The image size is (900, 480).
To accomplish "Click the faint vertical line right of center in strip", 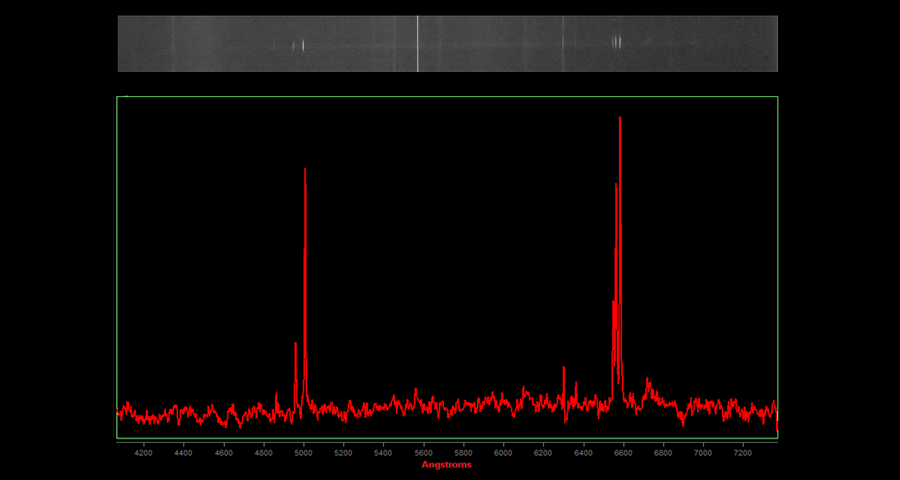I will click(563, 43).
